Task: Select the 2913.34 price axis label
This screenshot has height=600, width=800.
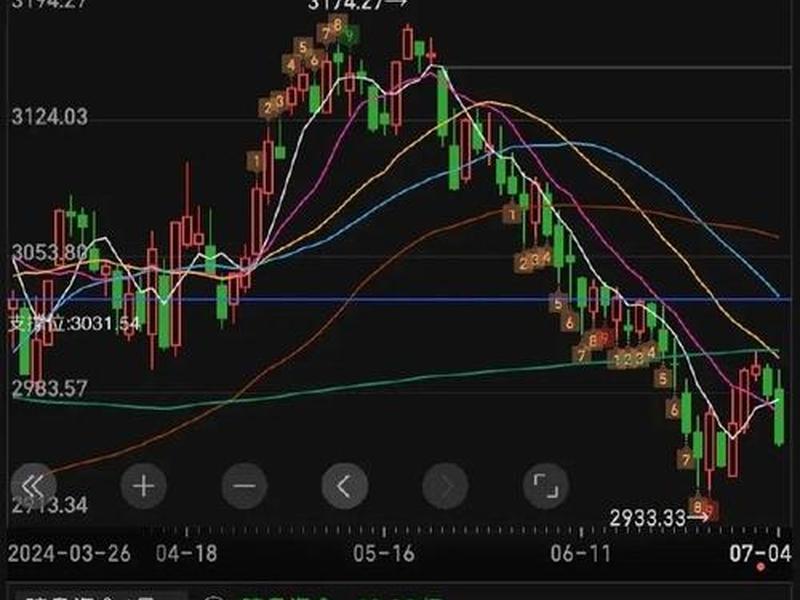Action: click(x=49, y=506)
